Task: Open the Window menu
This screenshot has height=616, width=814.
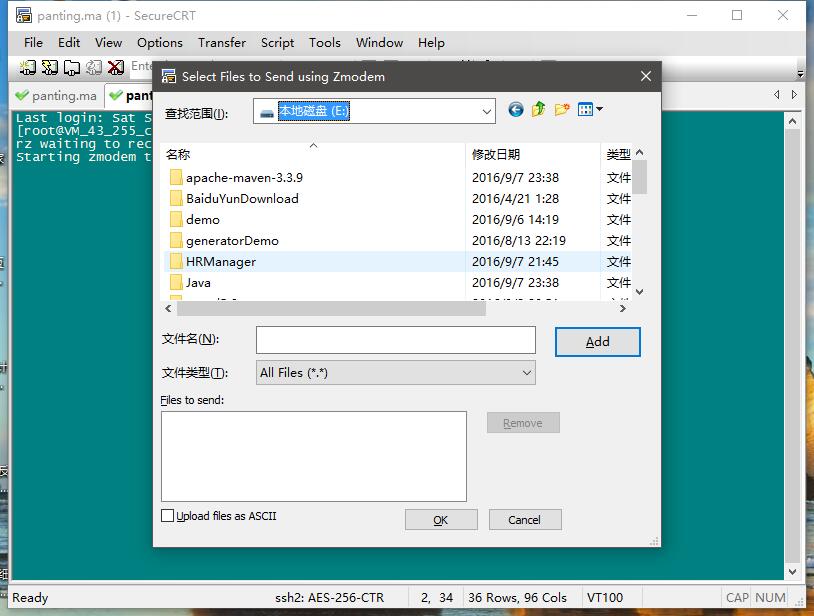Action: pyautogui.click(x=379, y=43)
